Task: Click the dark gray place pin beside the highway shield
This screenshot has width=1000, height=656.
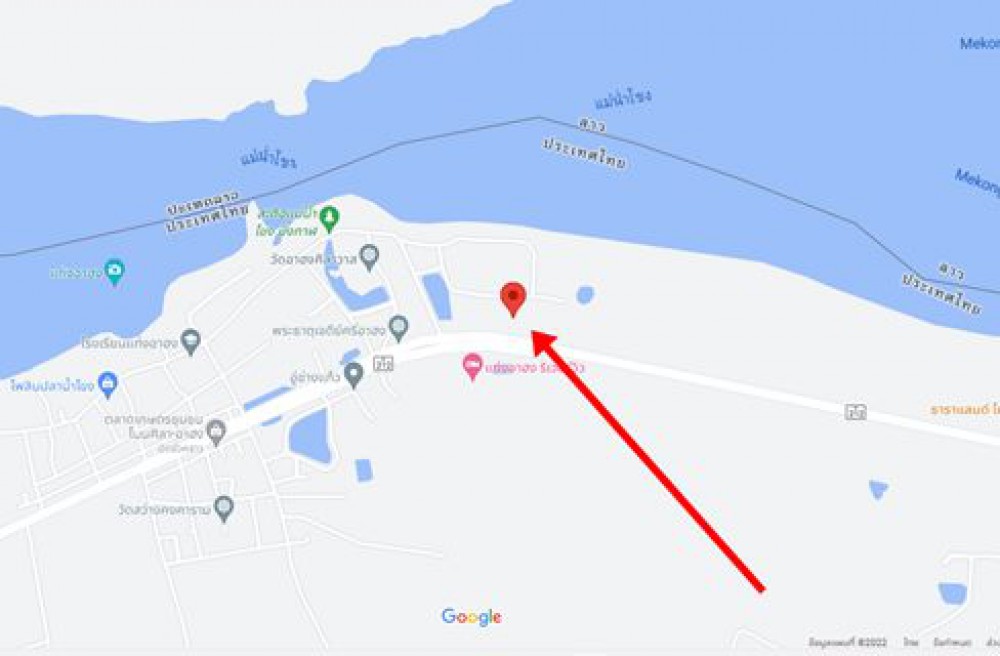Action: pos(353,375)
